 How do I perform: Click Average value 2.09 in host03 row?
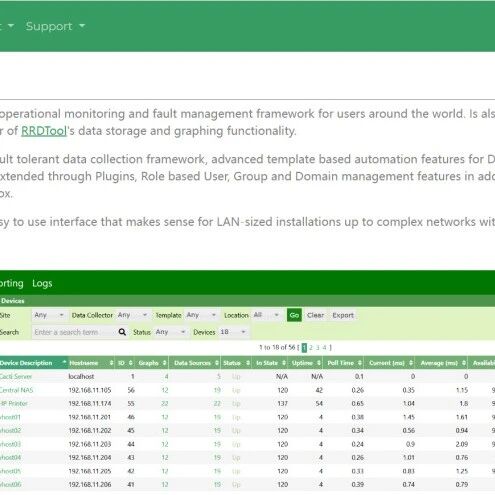pyautogui.click(x=462, y=444)
